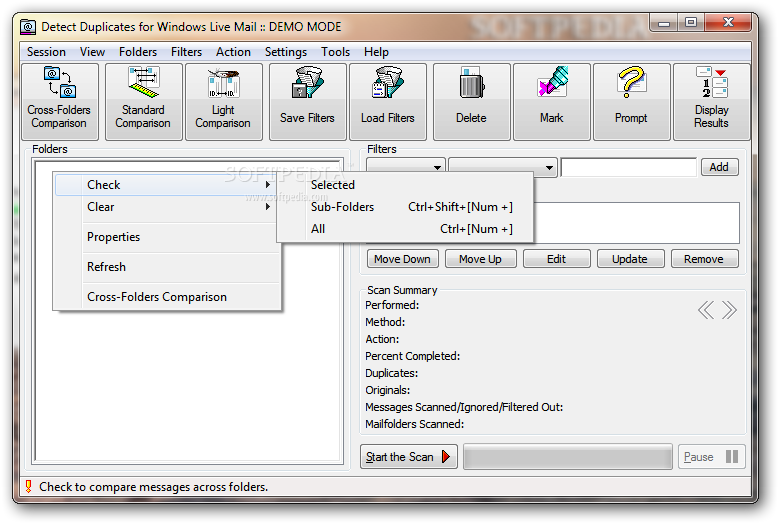779x524 pixels.
Task: Open the Settings menu
Action: pyautogui.click(x=286, y=52)
